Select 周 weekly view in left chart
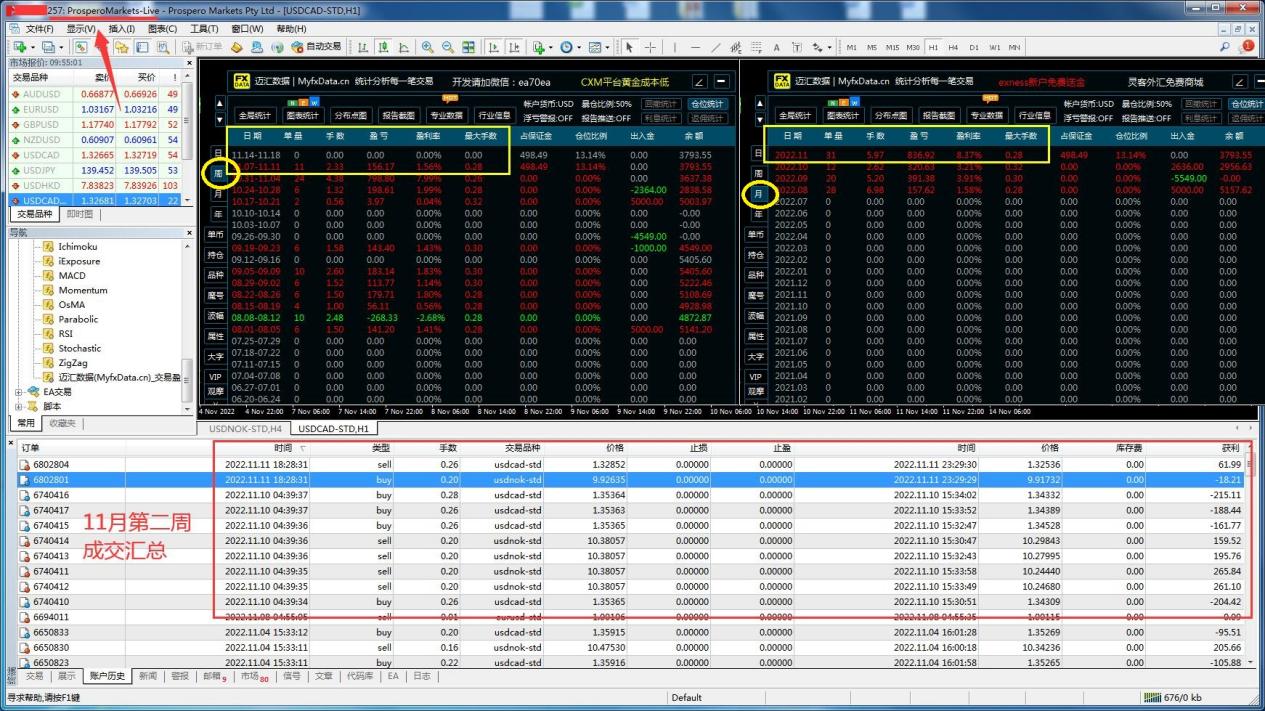The width and height of the screenshot is (1265, 711). coord(217,174)
